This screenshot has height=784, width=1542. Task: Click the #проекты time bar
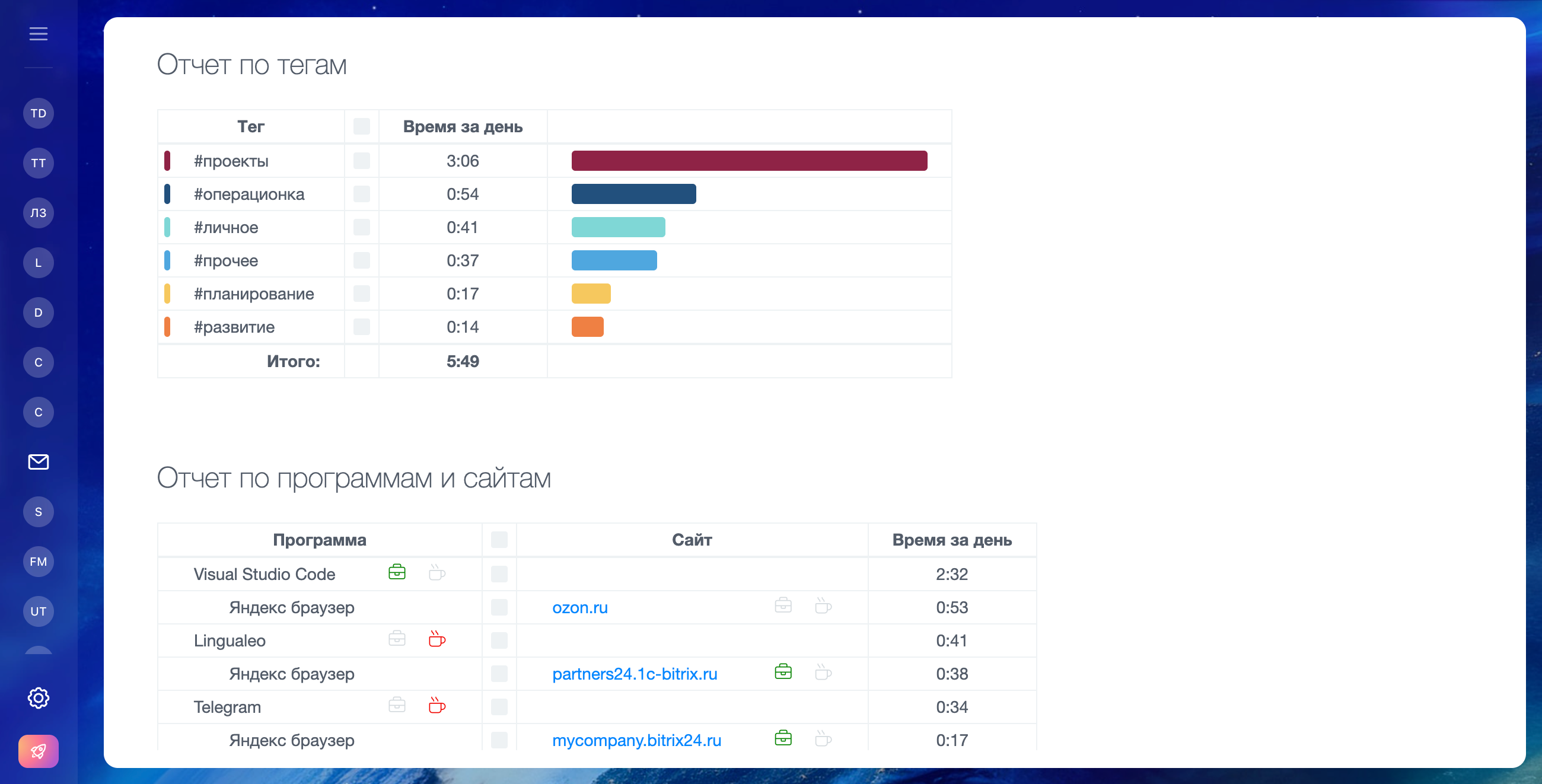click(749, 160)
